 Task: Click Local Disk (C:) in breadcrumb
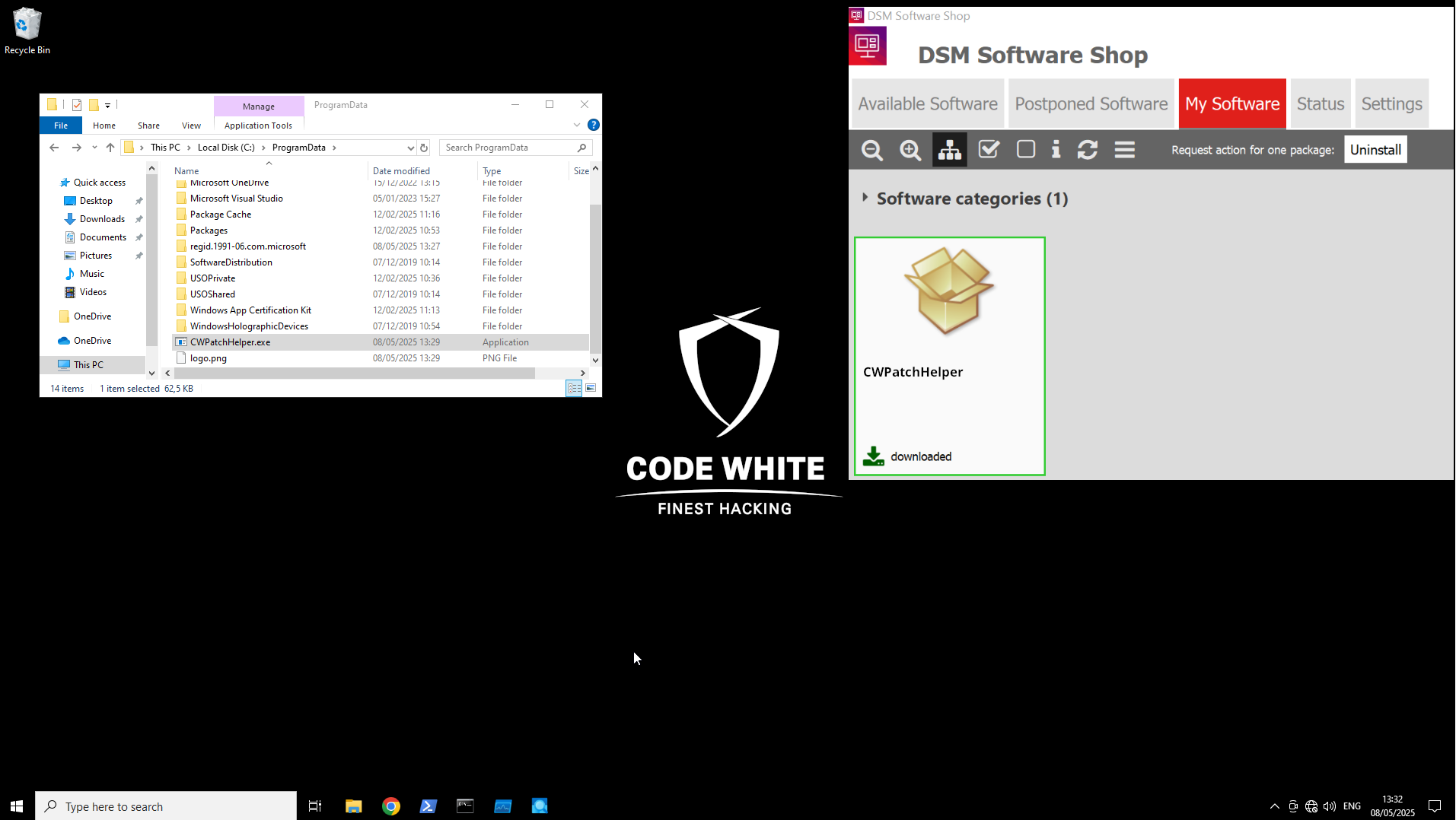point(226,148)
